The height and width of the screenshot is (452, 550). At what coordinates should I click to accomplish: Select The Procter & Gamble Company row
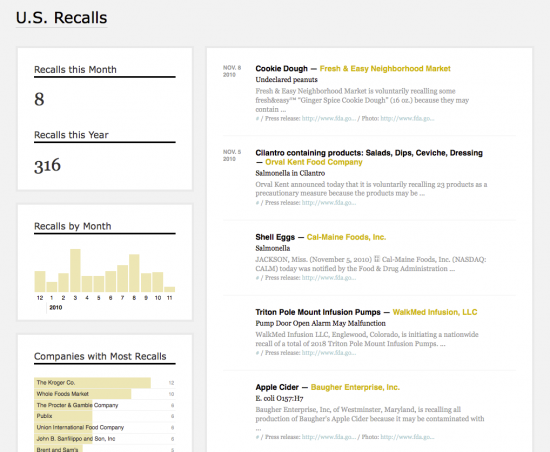pyautogui.click(x=105, y=405)
